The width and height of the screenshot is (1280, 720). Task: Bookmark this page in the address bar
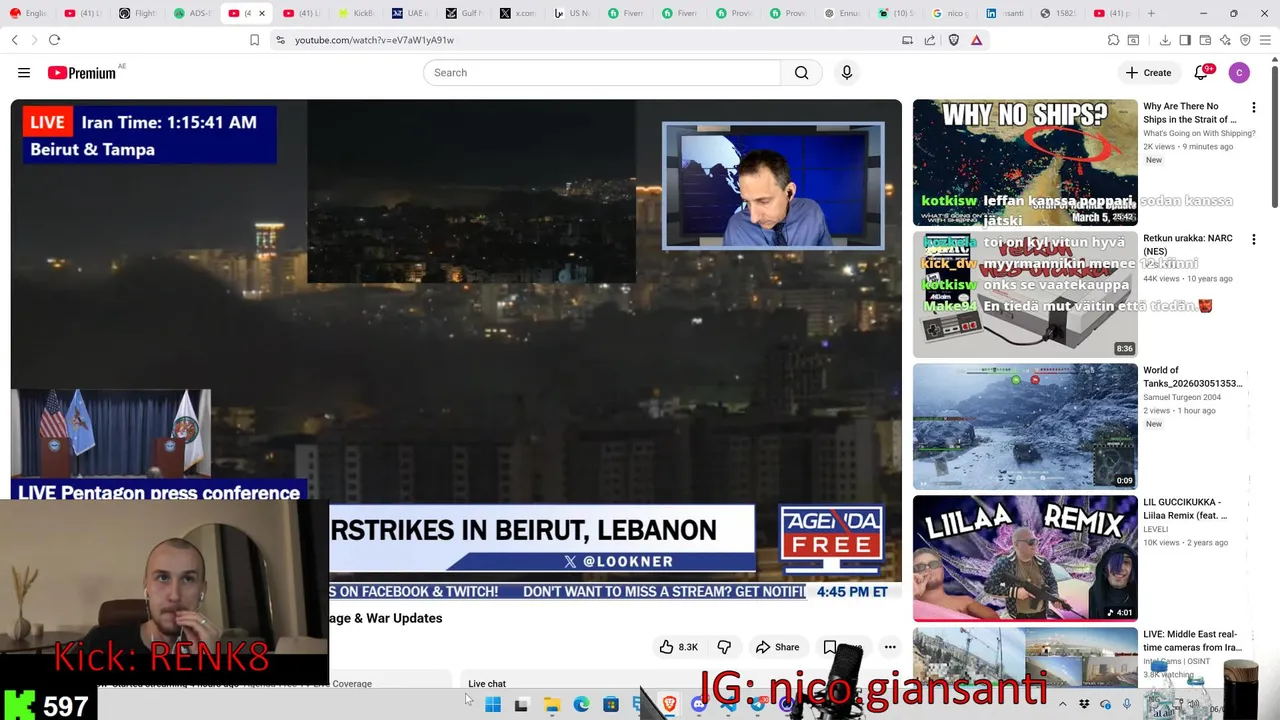(x=254, y=40)
